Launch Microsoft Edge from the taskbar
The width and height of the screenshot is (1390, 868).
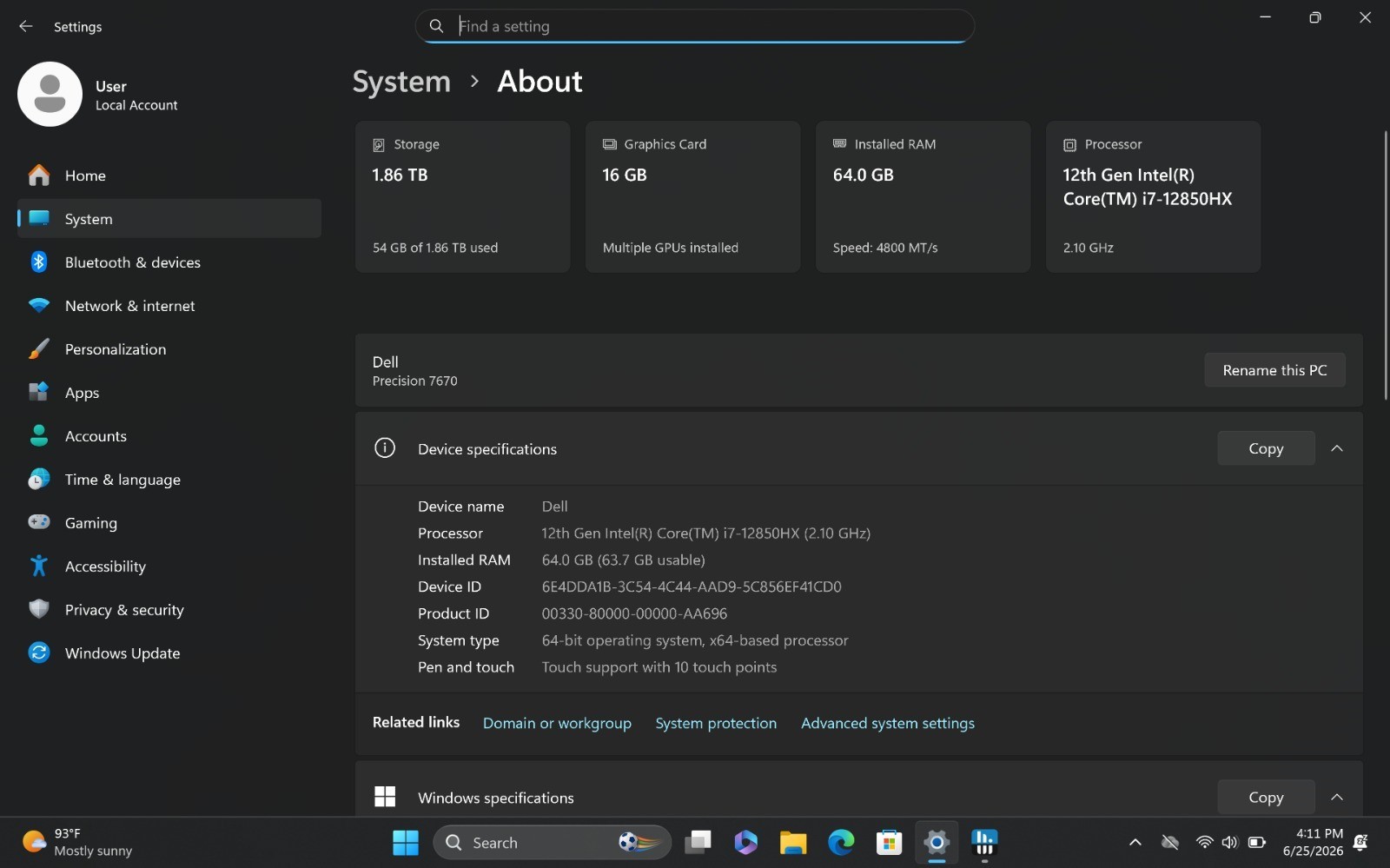(841, 842)
